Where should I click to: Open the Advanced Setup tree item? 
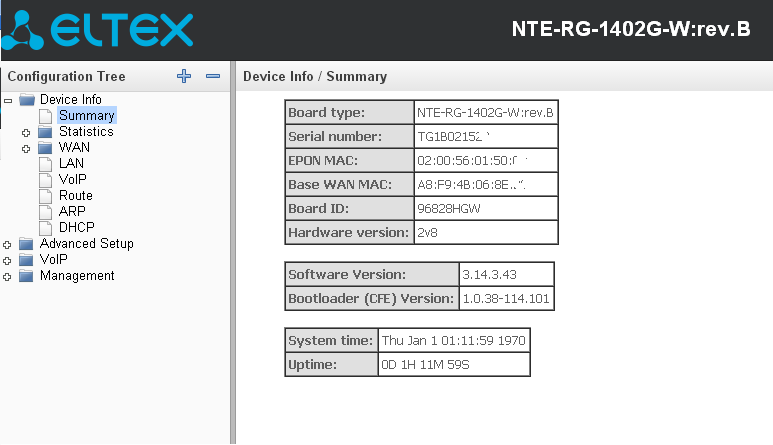point(86,243)
